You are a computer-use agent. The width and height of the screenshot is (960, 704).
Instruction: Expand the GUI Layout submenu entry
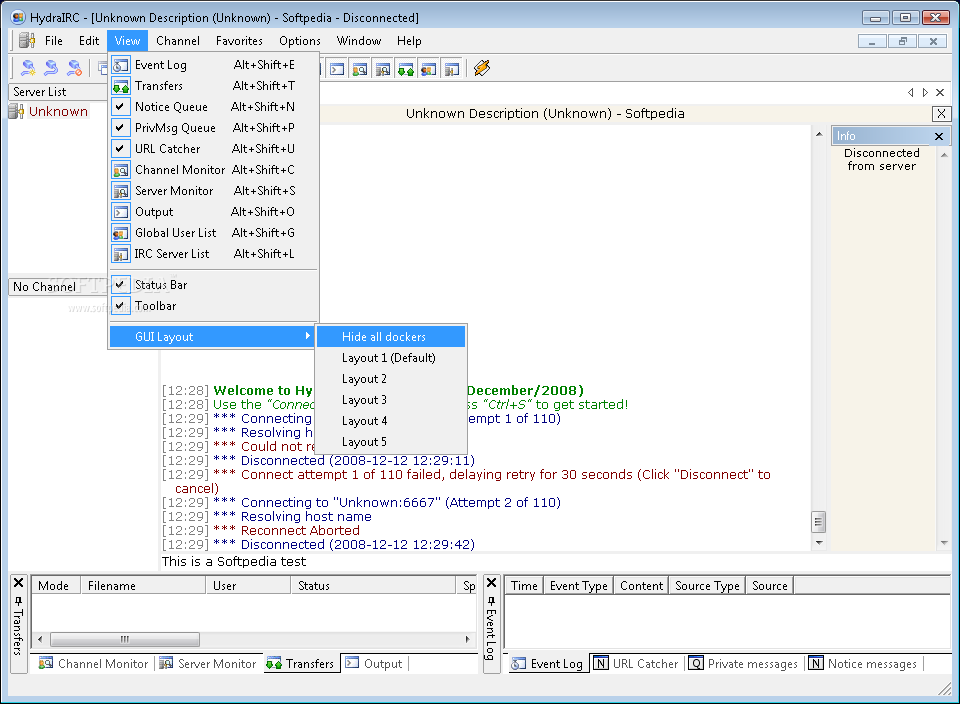214,337
